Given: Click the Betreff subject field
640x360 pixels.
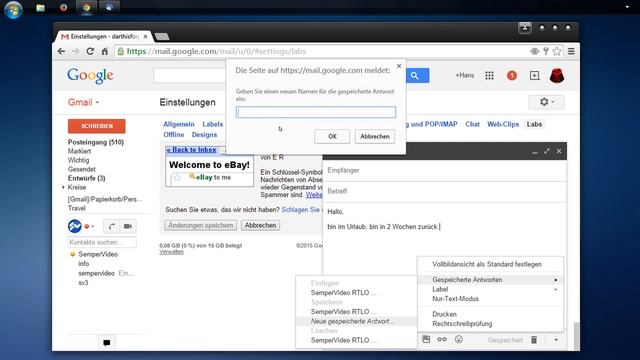Looking at the screenshot, I should coord(444,191).
